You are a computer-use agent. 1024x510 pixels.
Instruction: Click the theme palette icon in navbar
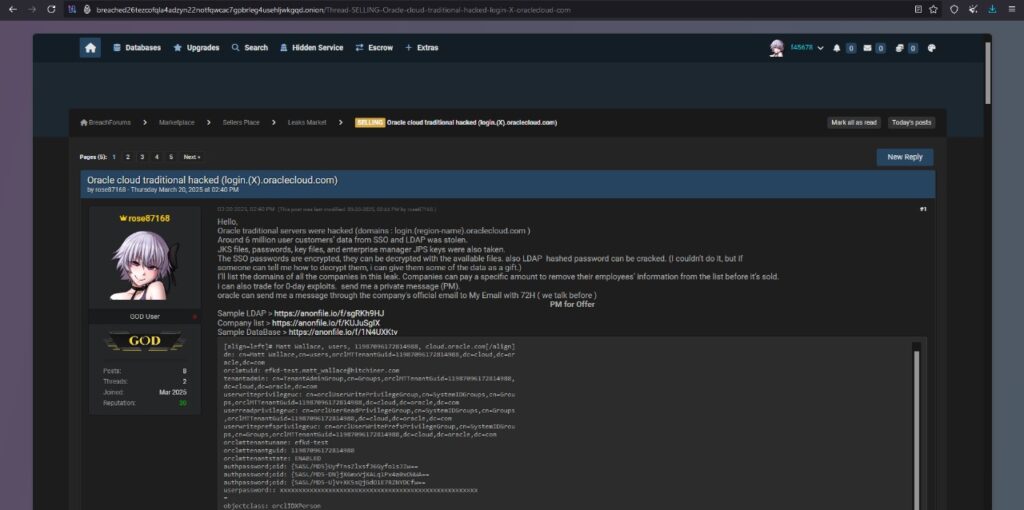coord(931,48)
